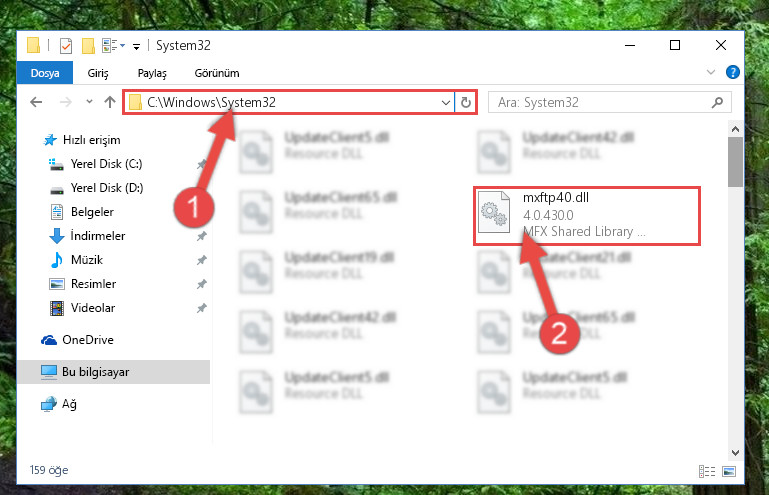Go up one folder level
This screenshot has width=769, height=495.
110,102
